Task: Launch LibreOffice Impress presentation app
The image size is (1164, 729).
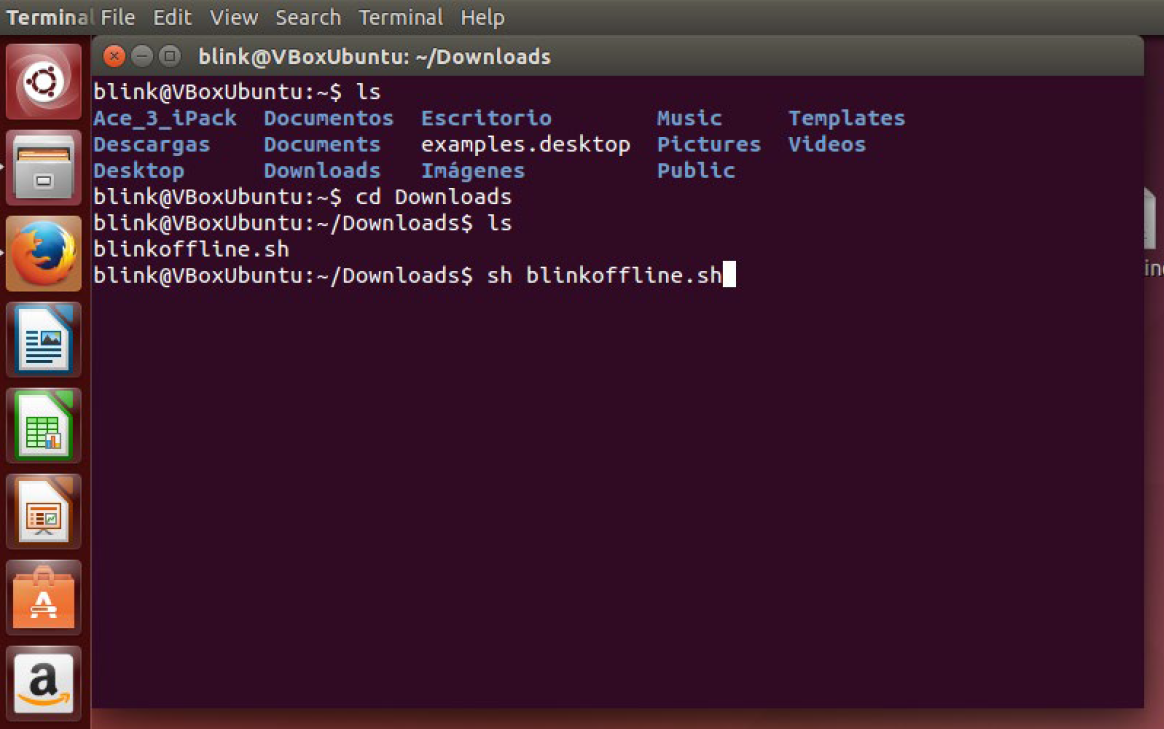Action: pos(44,511)
